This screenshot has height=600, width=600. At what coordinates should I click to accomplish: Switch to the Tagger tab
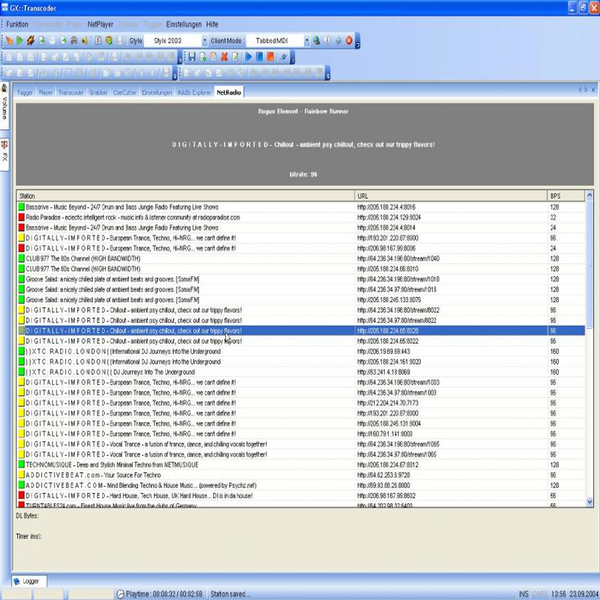pos(24,93)
